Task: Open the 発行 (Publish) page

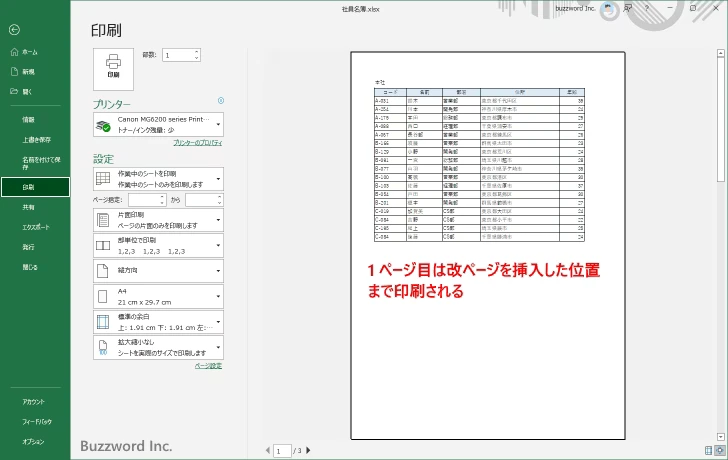Action: tap(28, 247)
